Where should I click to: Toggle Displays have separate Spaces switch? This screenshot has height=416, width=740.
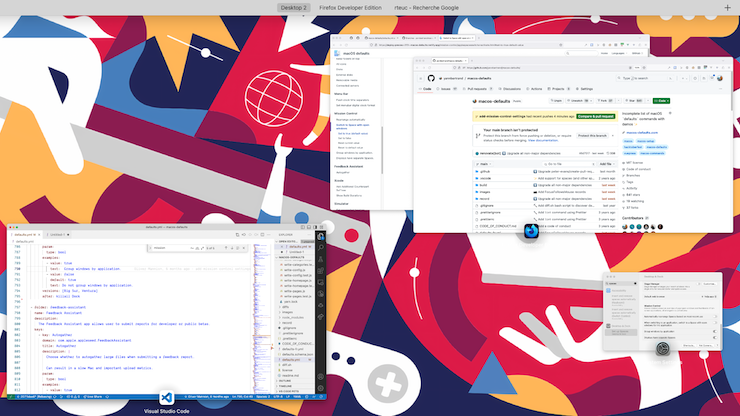pyautogui.click(x=715, y=338)
